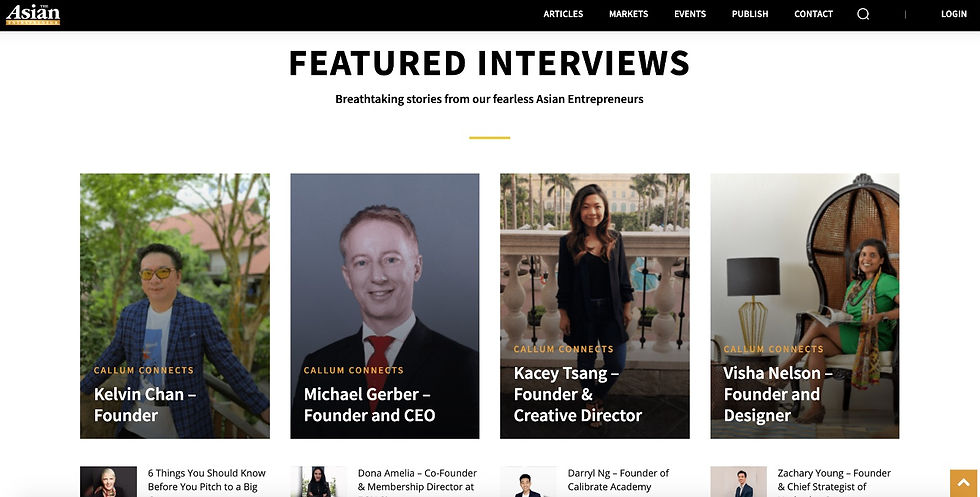
Task: Click the Darryl Ng article thumbnail image
Action: click(x=528, y=481)
